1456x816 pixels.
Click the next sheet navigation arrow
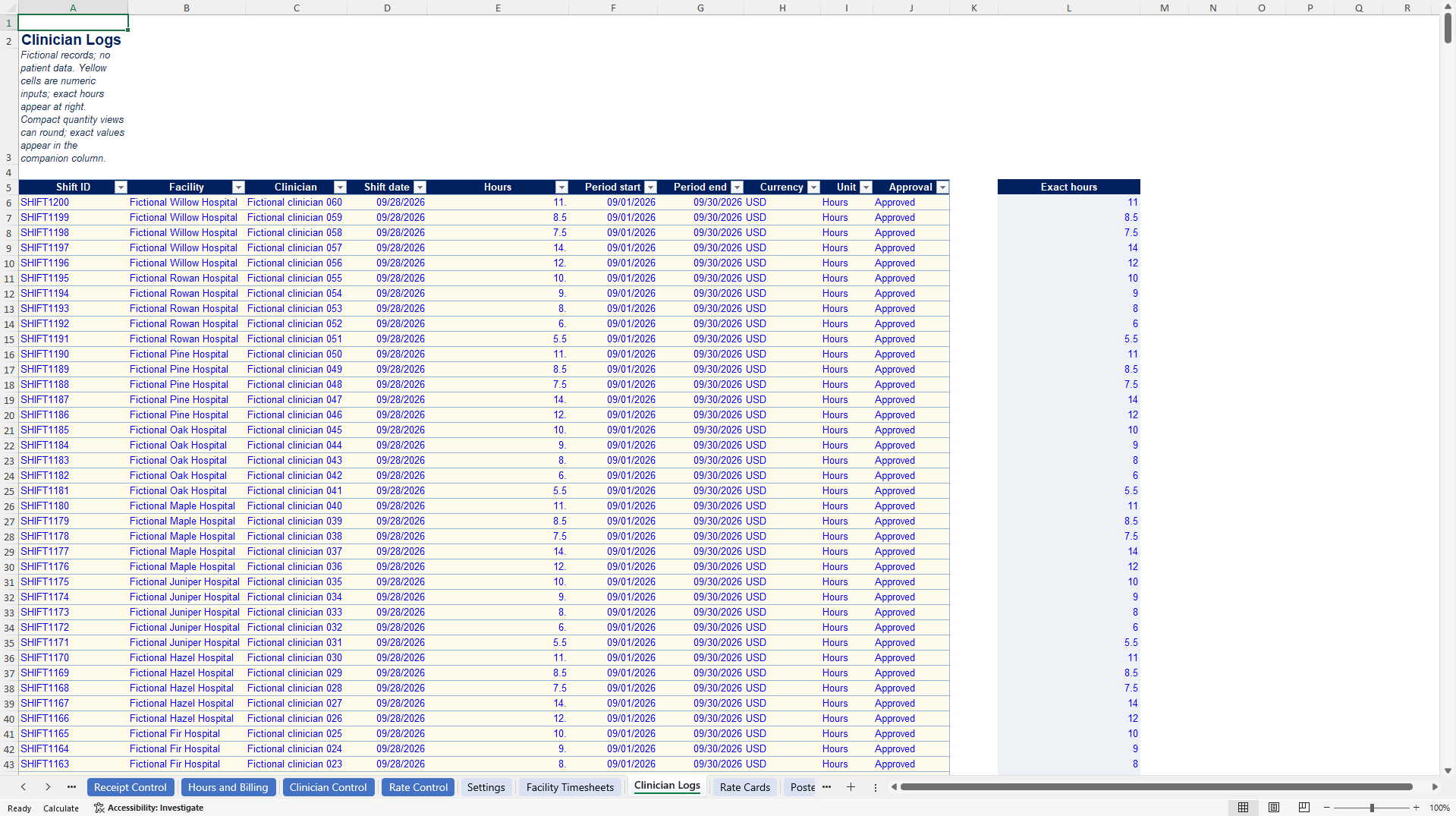(x=48, y=787)
